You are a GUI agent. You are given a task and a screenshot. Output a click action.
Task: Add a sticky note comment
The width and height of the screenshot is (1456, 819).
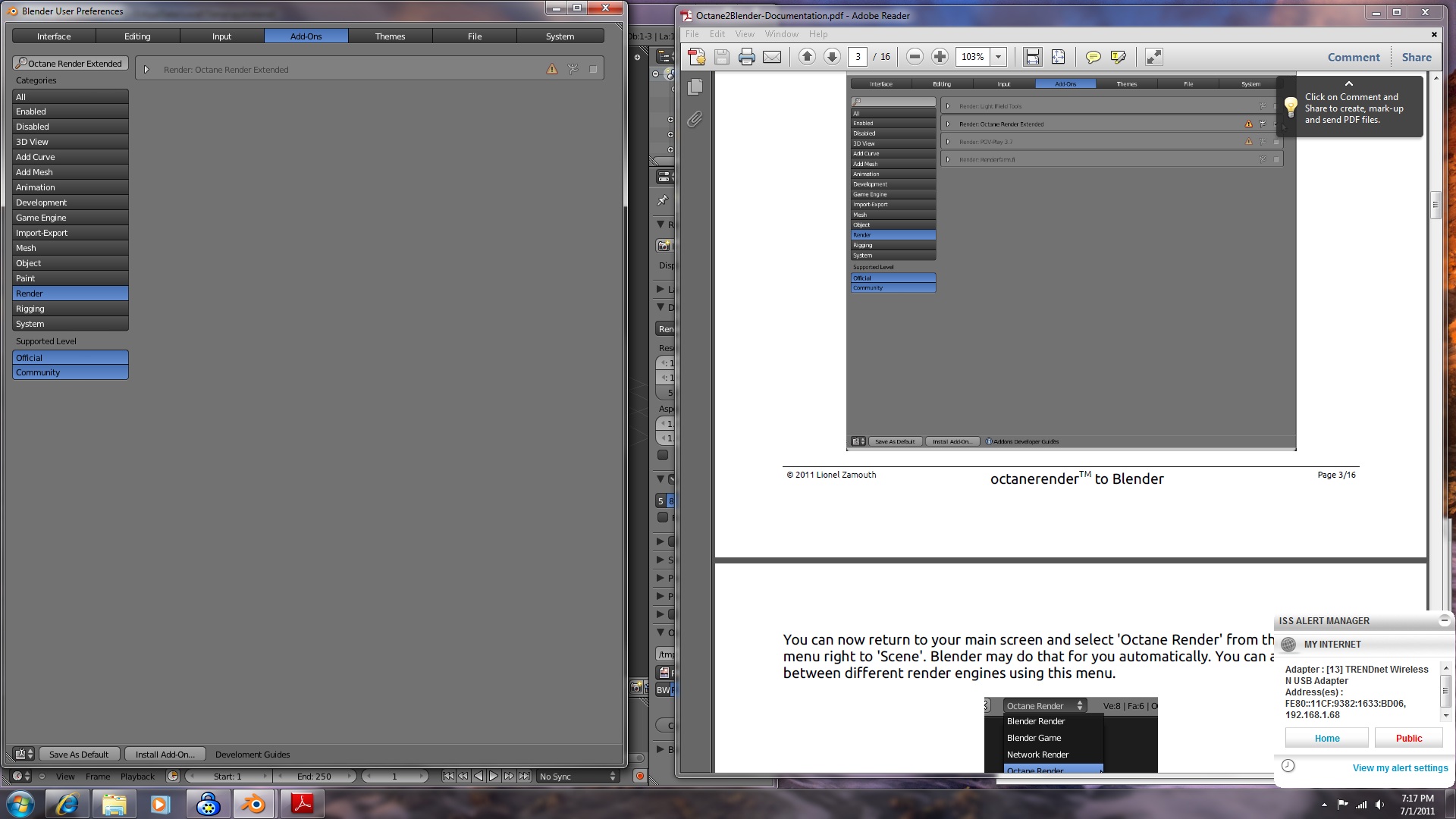pyautogui.click(x=1093, y=57)
